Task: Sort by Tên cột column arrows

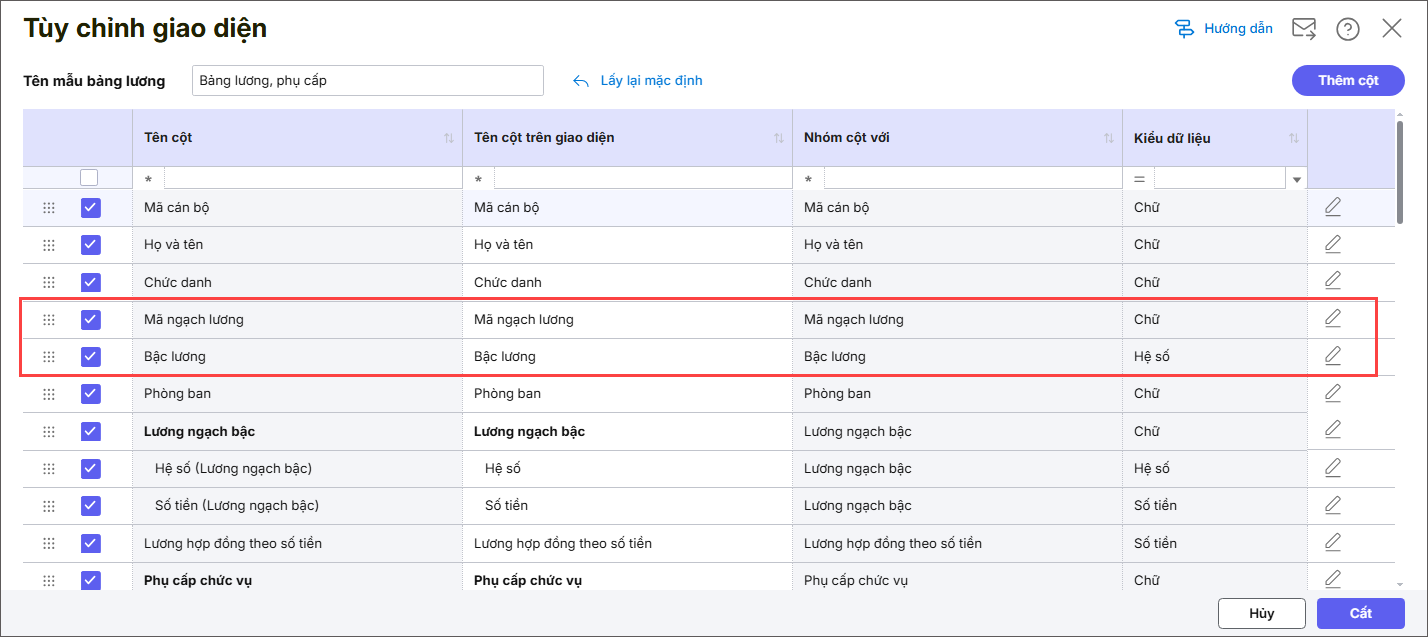Action: coord(449,138)
